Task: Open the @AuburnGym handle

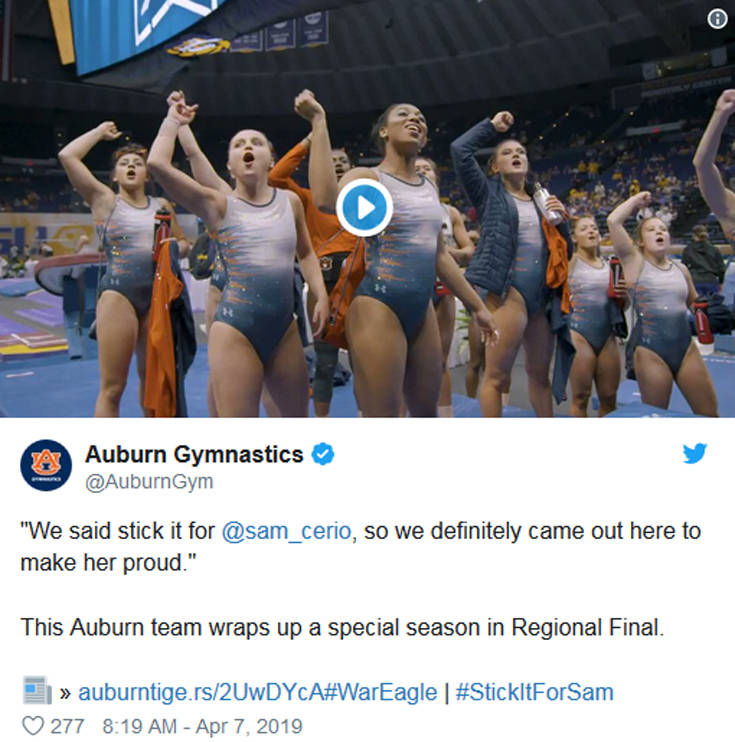Action: (149, 482)
